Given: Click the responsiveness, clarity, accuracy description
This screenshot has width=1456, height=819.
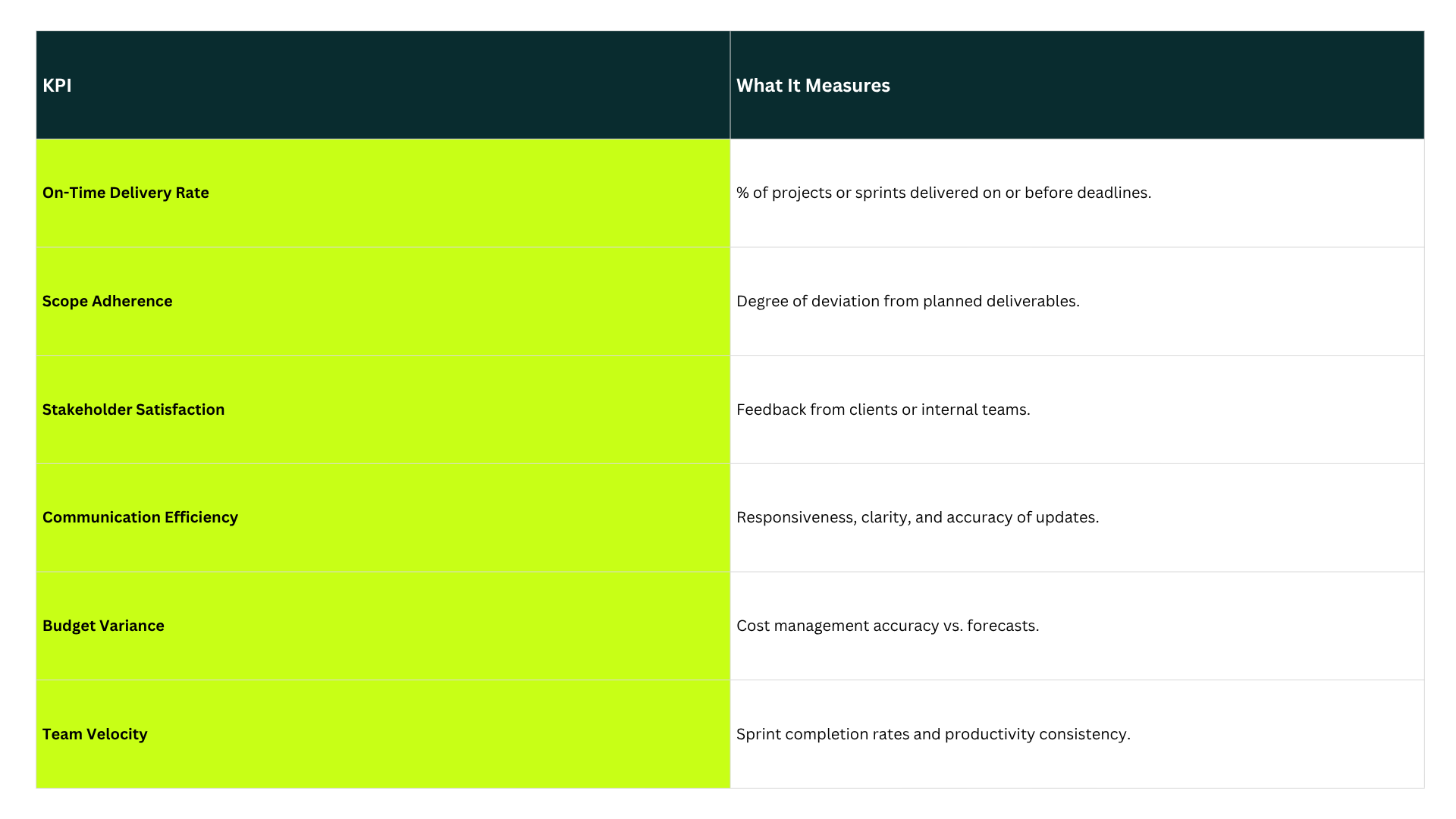Looking at the screenshot, I should click(917, 517).
